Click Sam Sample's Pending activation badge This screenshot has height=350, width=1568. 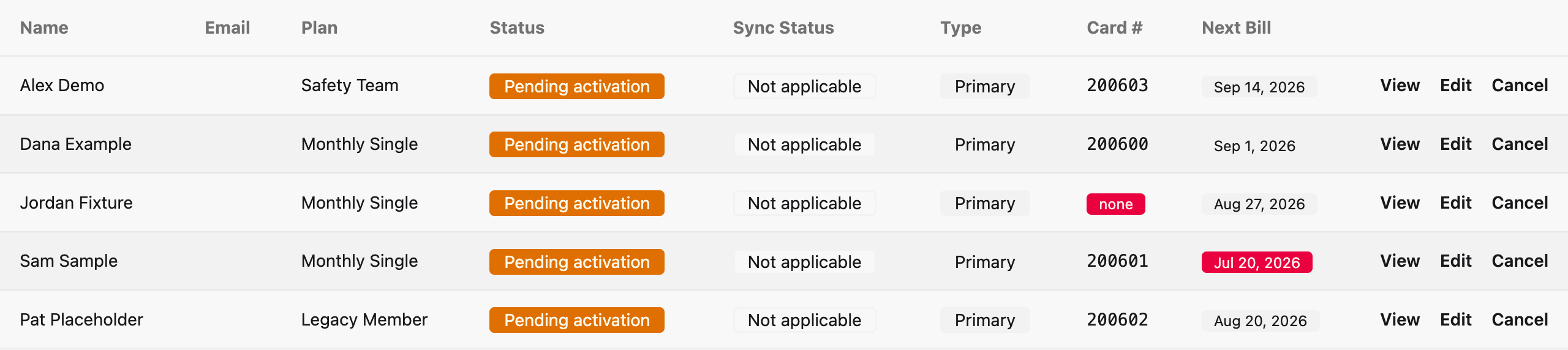tap(577, 262)
